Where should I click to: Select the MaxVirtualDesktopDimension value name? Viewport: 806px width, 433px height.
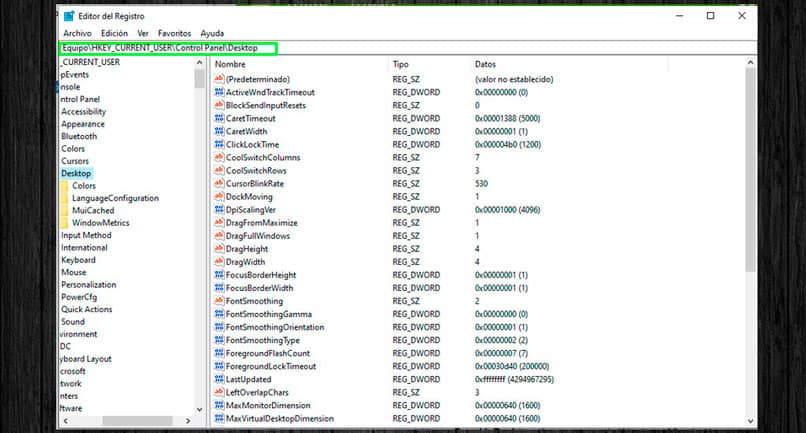click(280, 419)
